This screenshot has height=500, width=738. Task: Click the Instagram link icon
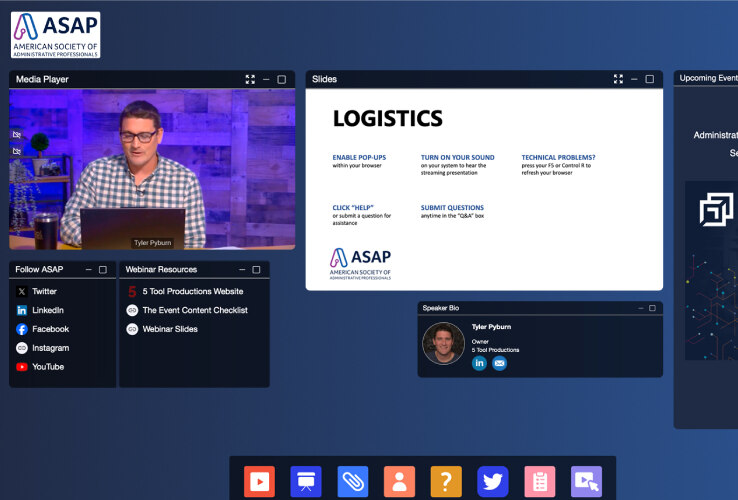coord(22,348)
